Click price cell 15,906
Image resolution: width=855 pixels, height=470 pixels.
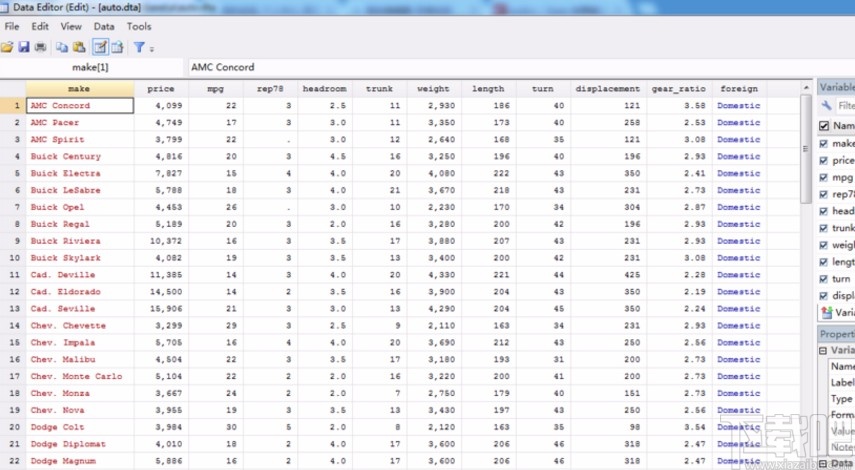(x=161, y=309)
